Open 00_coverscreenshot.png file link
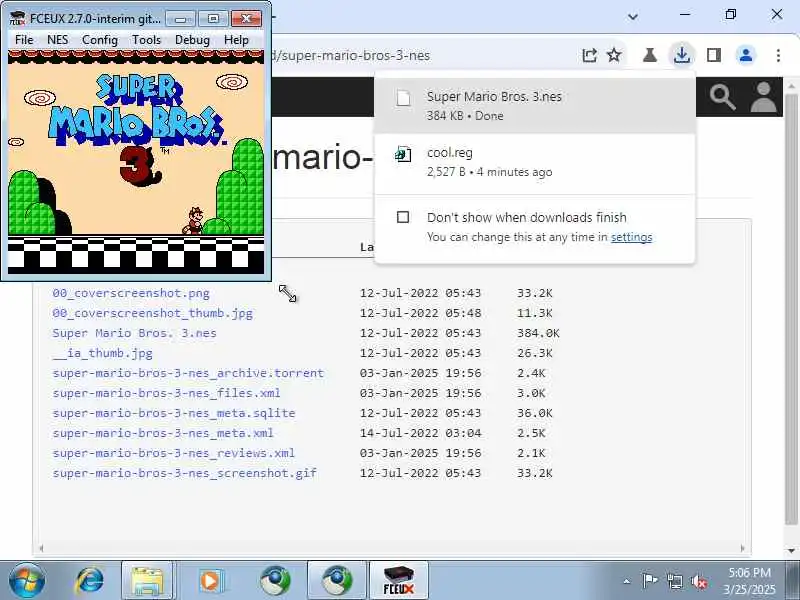800x600 pixels. [x=131, y=293]
